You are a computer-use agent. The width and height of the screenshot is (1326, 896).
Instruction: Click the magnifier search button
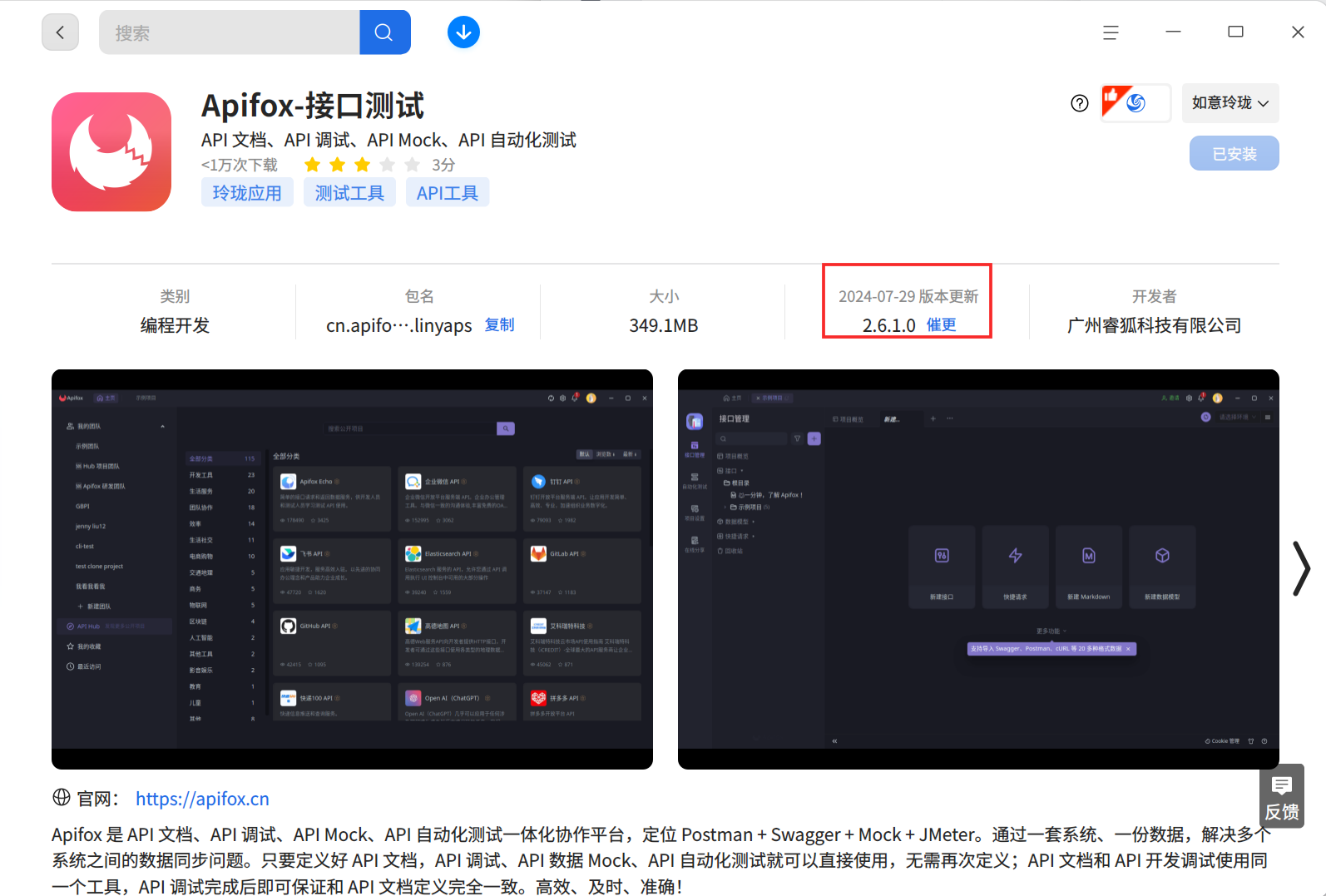click(384, 32)
